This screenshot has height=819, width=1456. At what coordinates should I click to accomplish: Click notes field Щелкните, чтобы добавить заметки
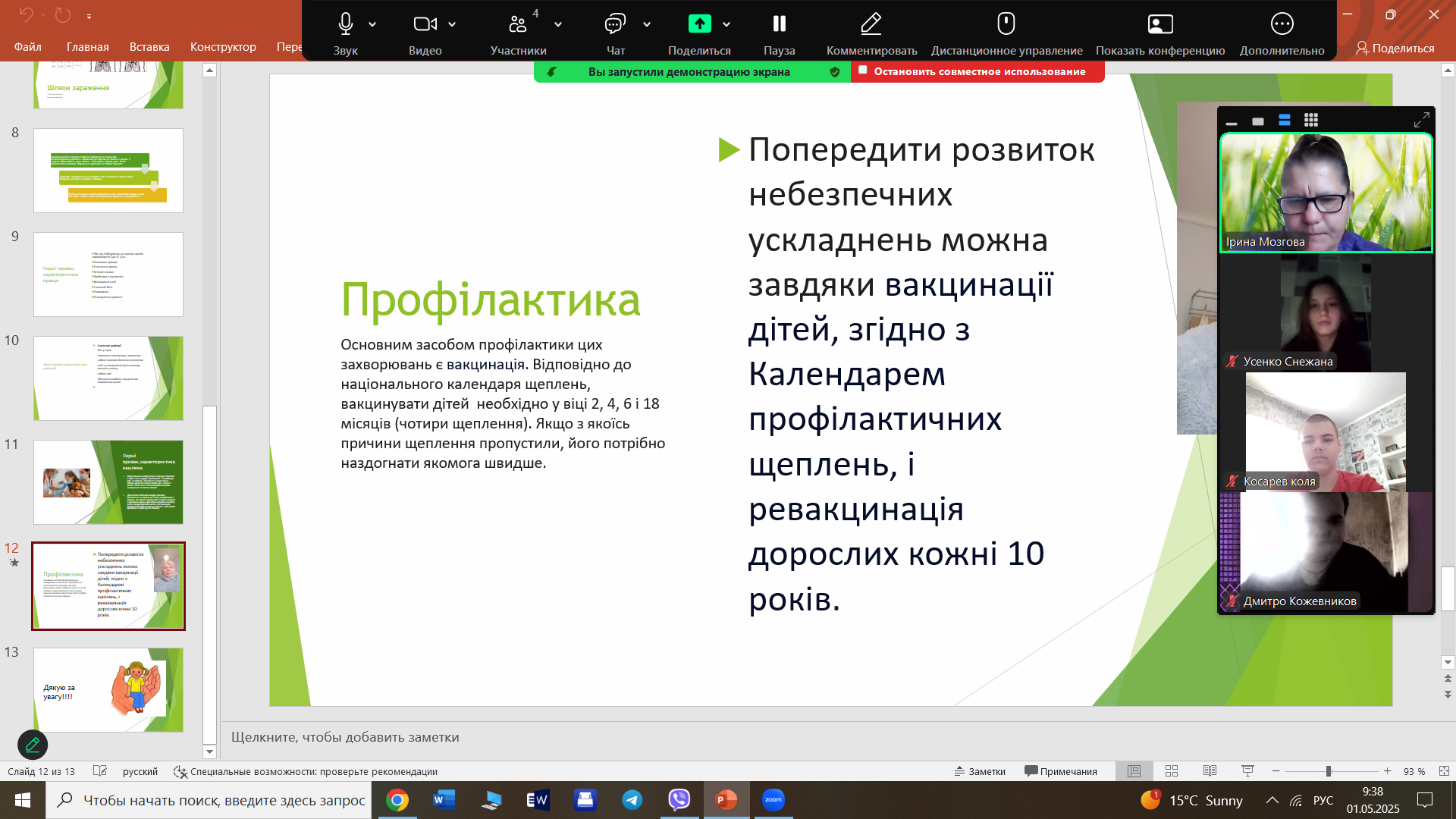(x=345, y=737)
